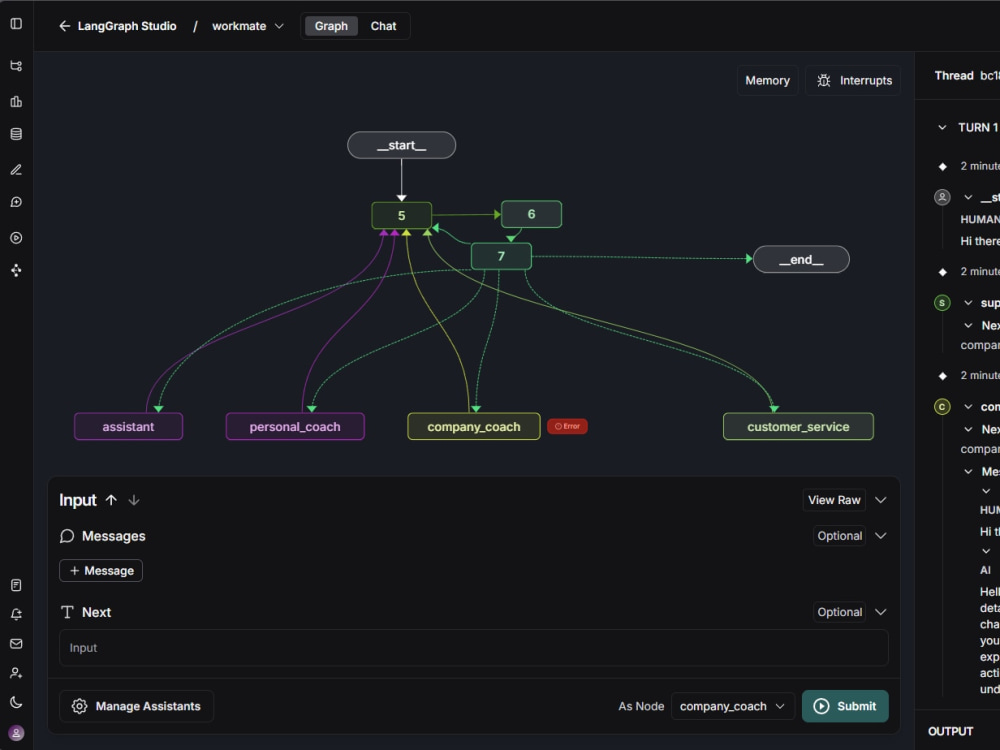Image resolution: width=1000 pixels, height=750 pixels.
Task: Click the Optional badge beside Next
Action: click(839, 612)
